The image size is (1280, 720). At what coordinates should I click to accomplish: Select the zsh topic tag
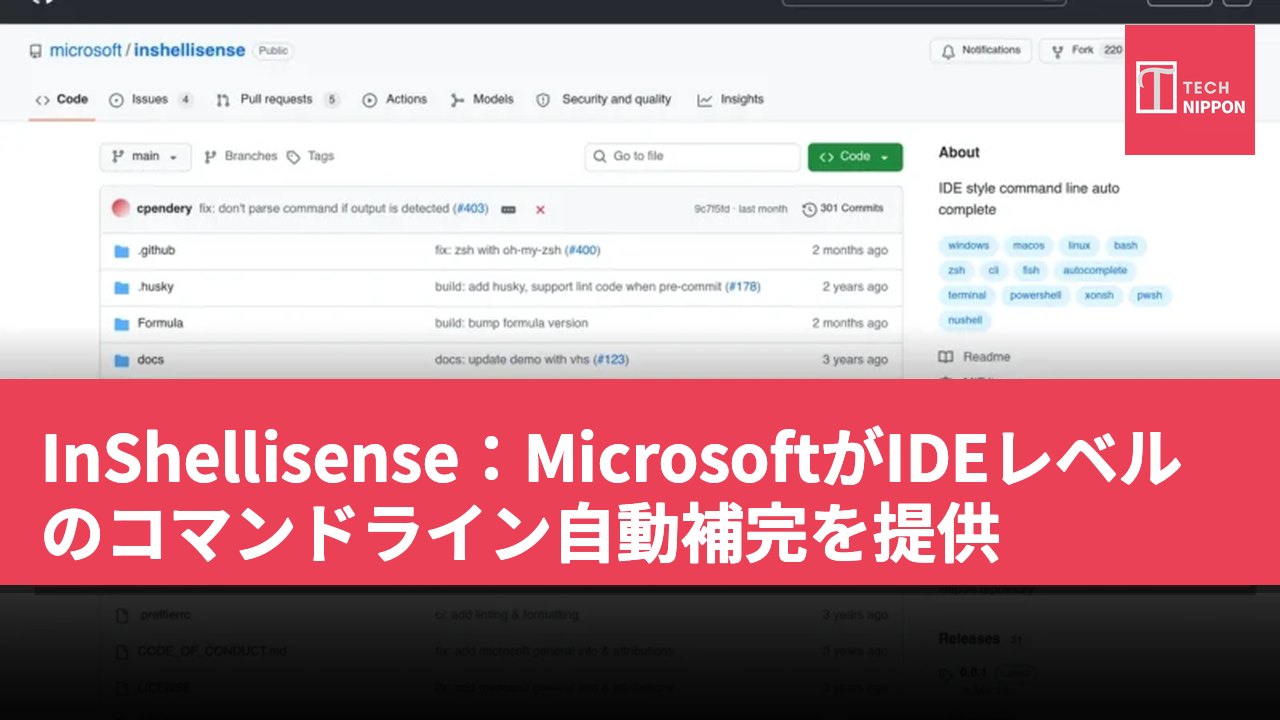point(957,271)
